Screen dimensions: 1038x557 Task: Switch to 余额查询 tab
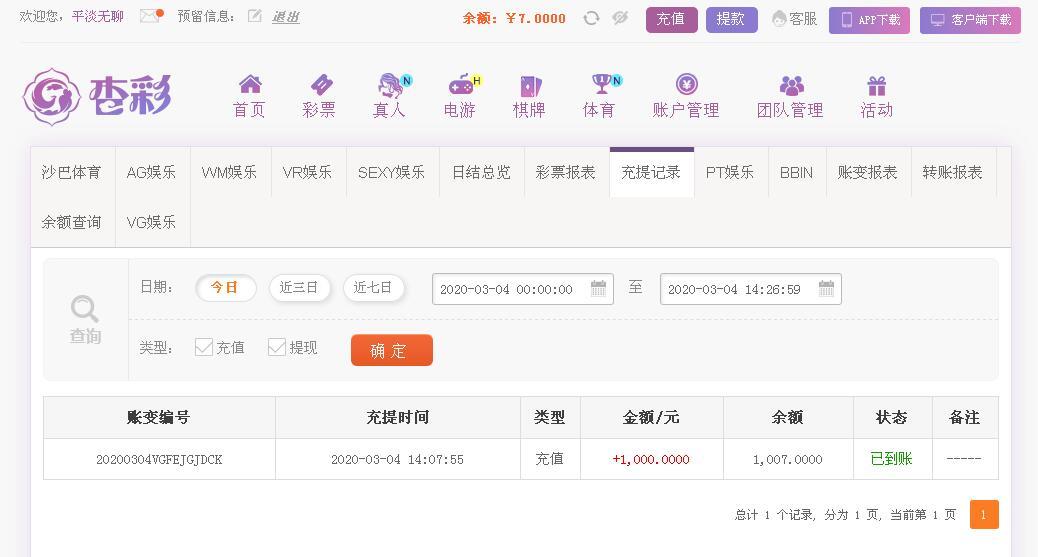click(72, 222)
